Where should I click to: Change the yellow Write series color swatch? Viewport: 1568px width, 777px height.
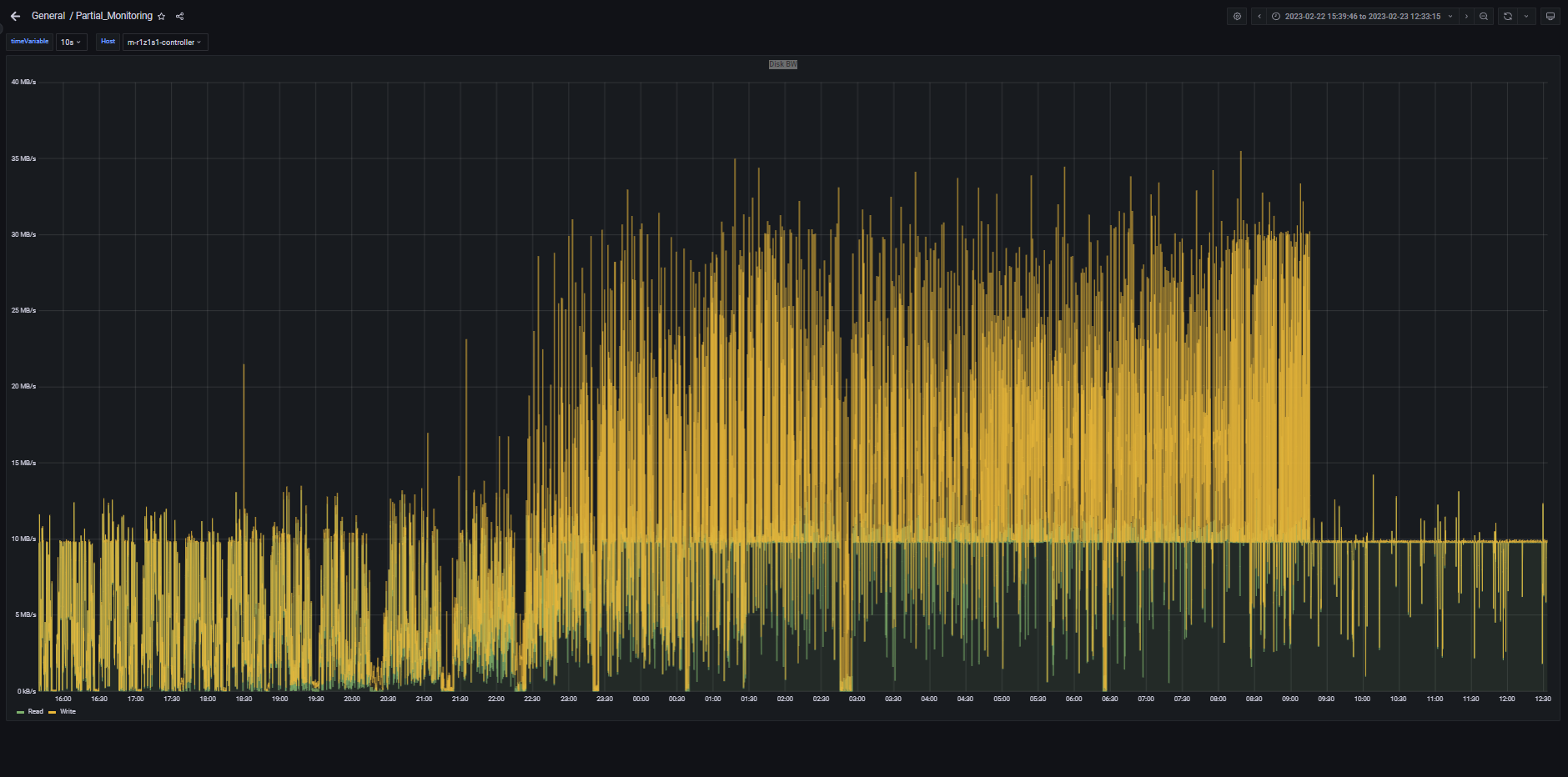click(52, 712)
